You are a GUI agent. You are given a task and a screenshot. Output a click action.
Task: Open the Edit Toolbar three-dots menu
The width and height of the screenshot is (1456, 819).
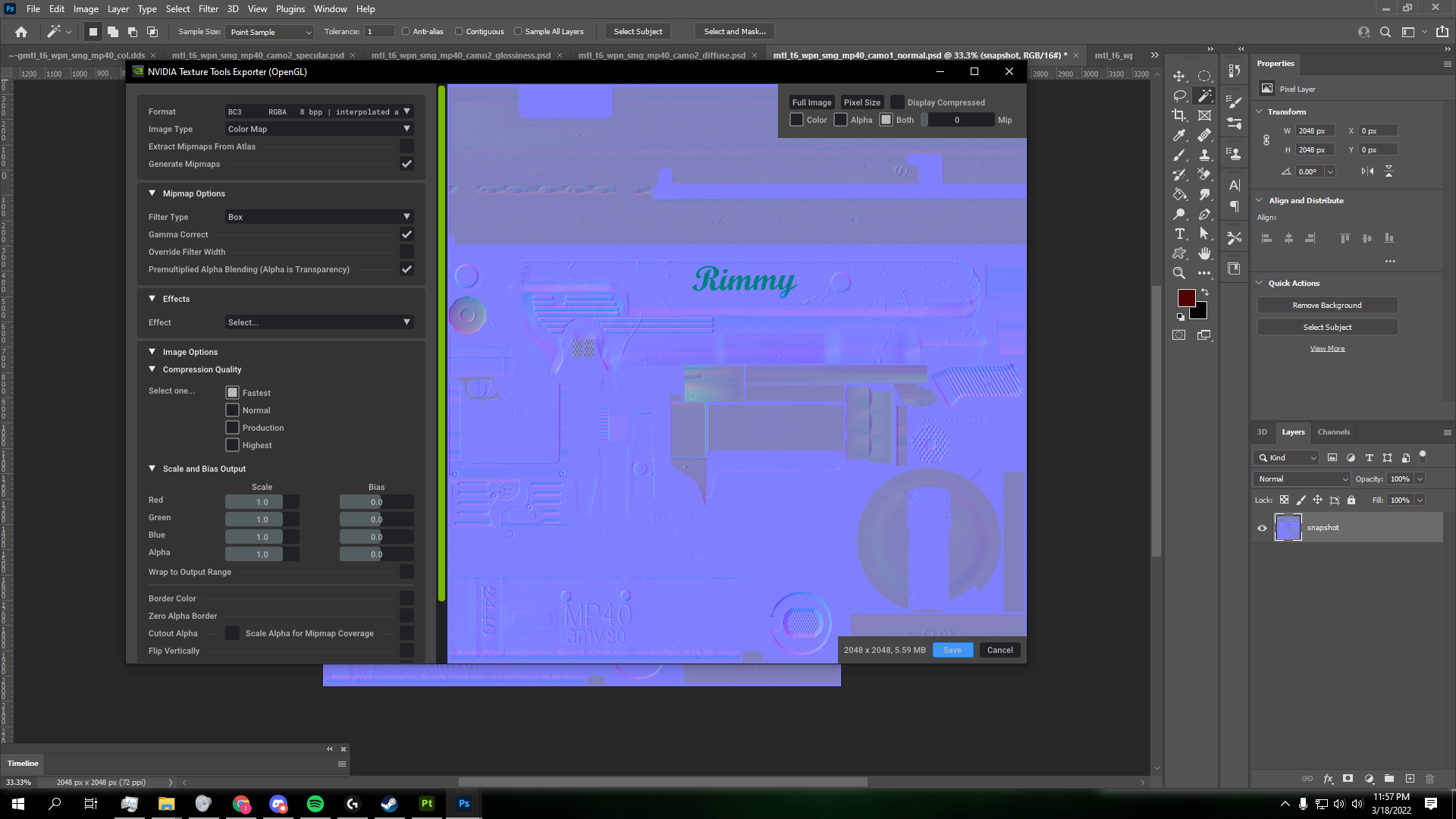[x=1204, y=273]
